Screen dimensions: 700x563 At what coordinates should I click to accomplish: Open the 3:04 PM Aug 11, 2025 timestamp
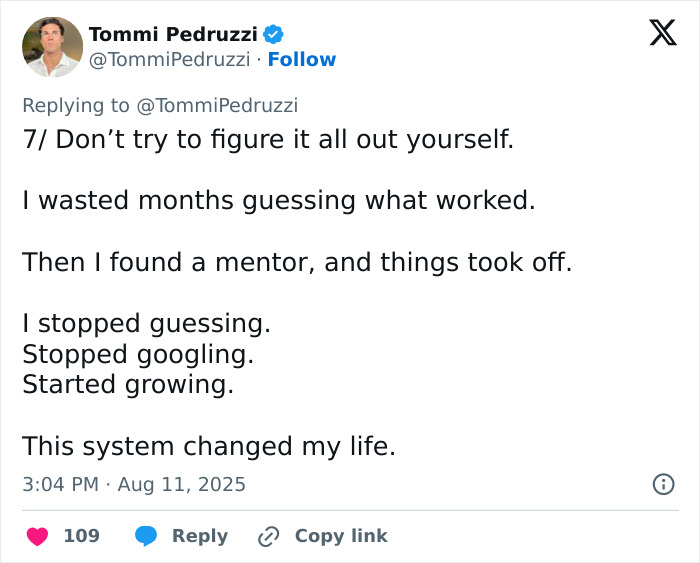[x=134, y=484]
